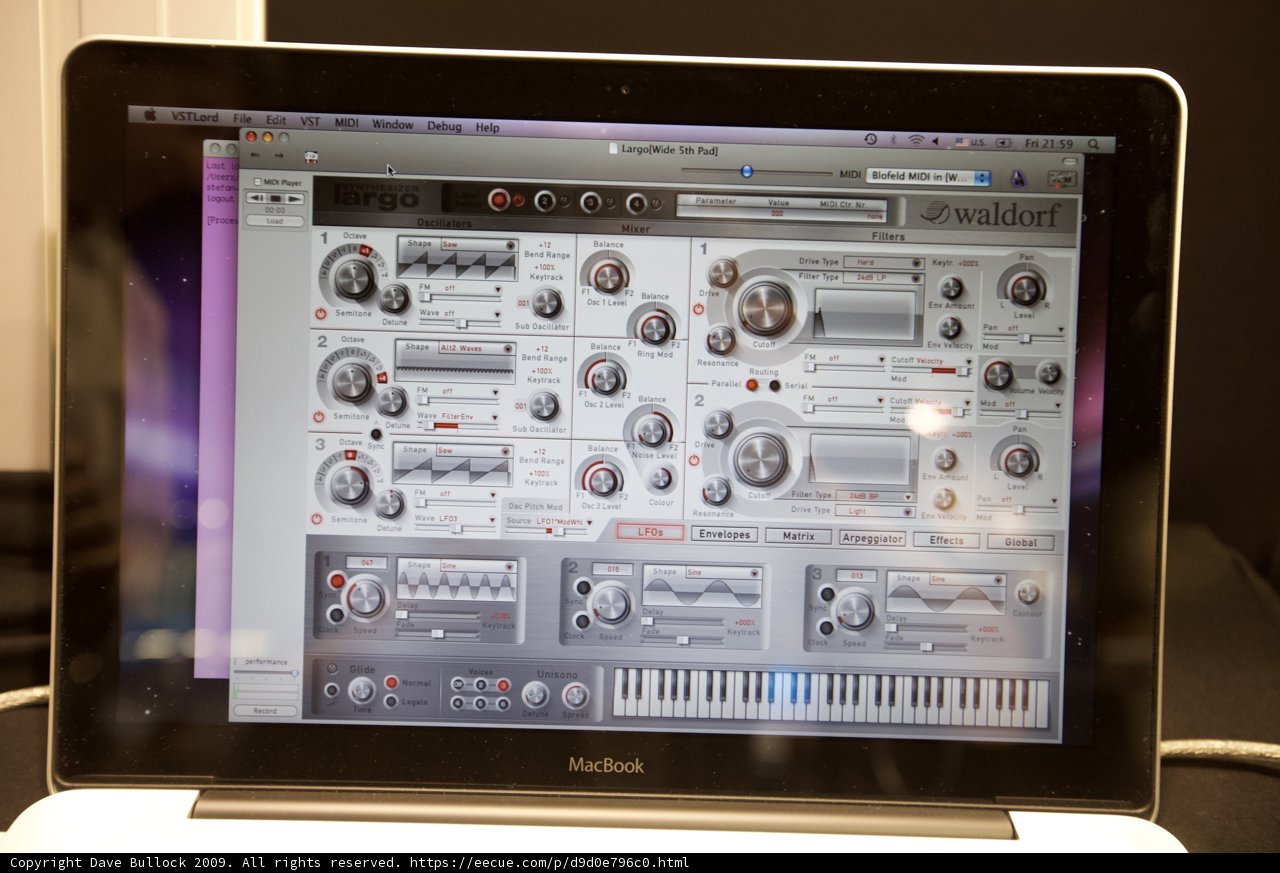Select Serial filter routing
This screenshot has height=873, width=1280.
775,385
